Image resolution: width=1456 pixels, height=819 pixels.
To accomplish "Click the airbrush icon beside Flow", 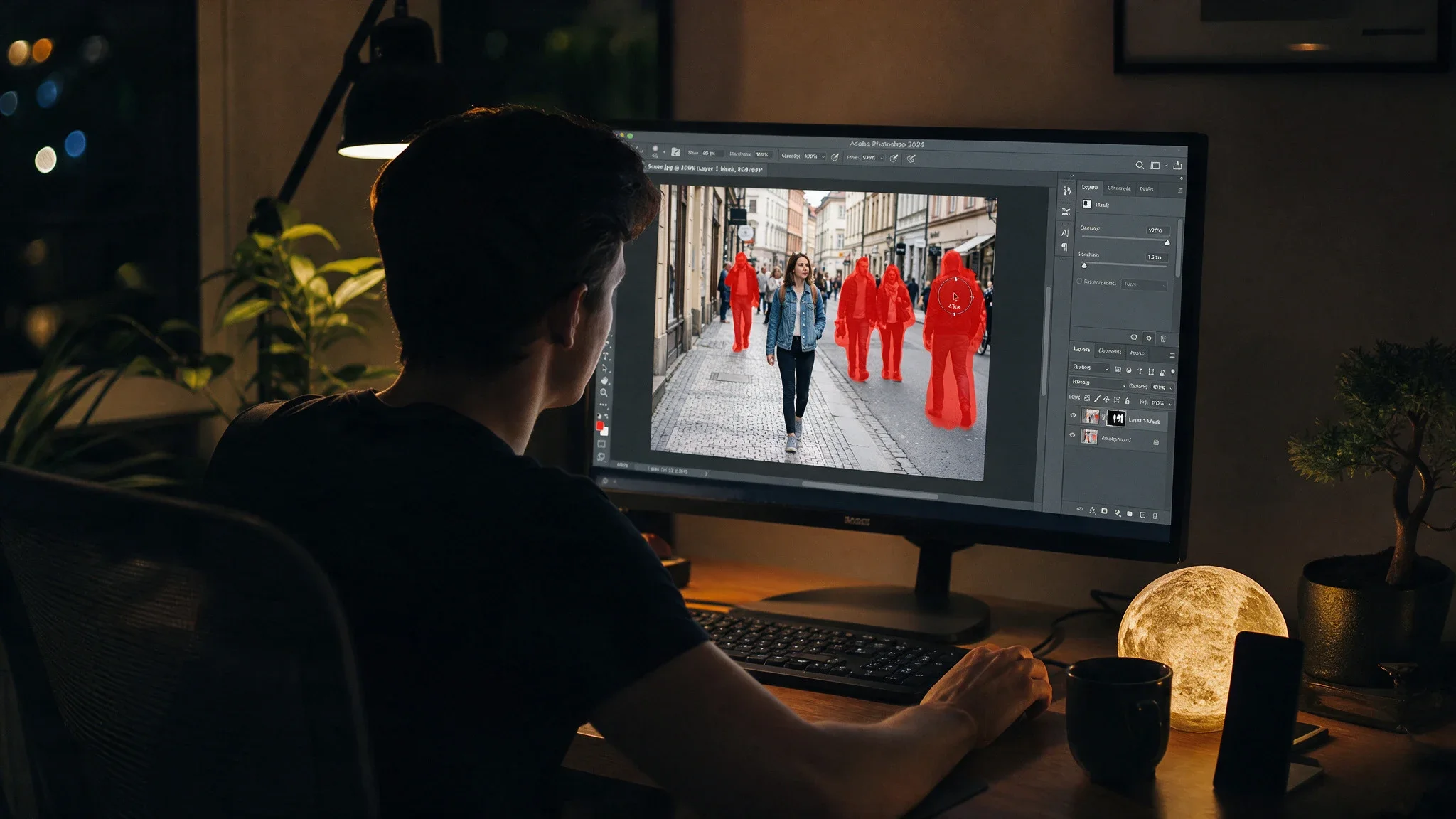I will pos(894,158).
